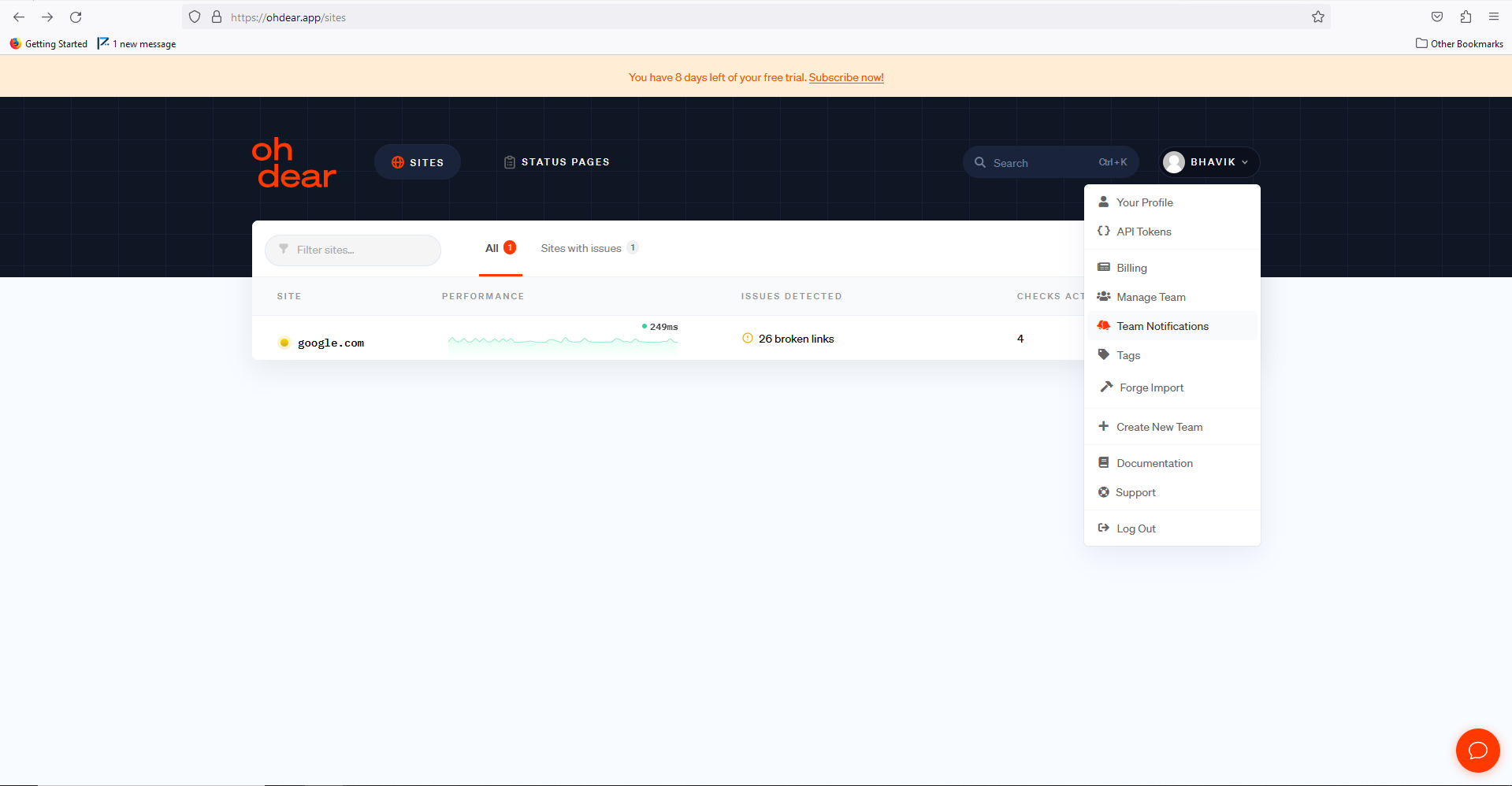Switch to the All sites tab

500,248
